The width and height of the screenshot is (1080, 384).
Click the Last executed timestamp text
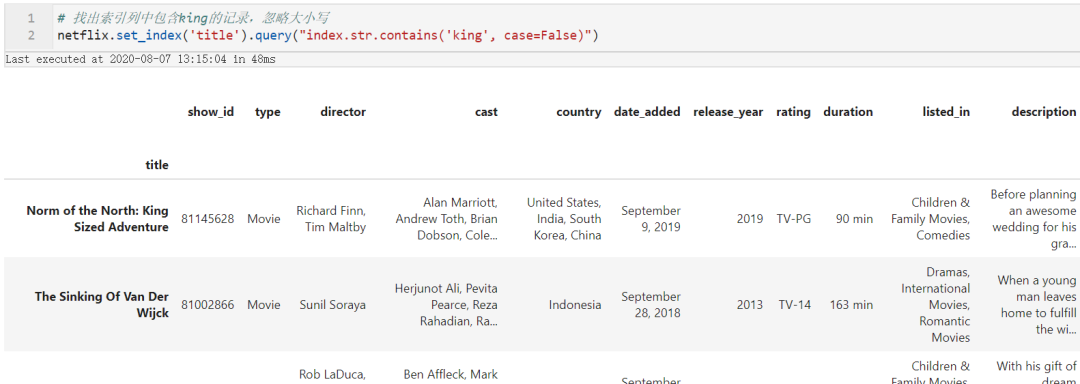(140, 59)
